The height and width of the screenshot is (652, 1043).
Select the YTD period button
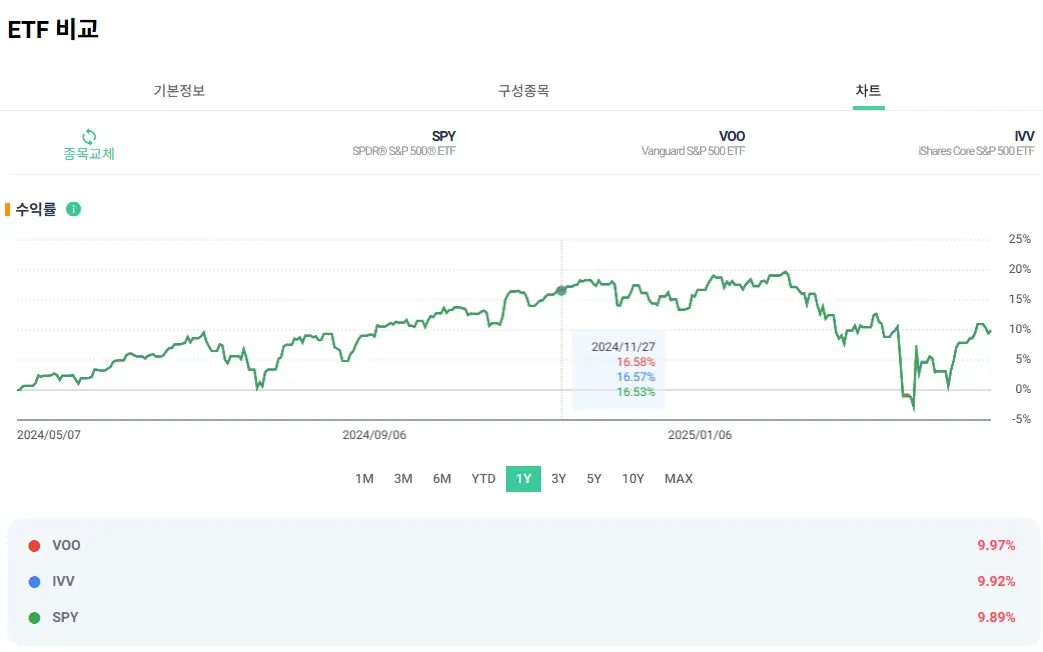pos(484,478)
